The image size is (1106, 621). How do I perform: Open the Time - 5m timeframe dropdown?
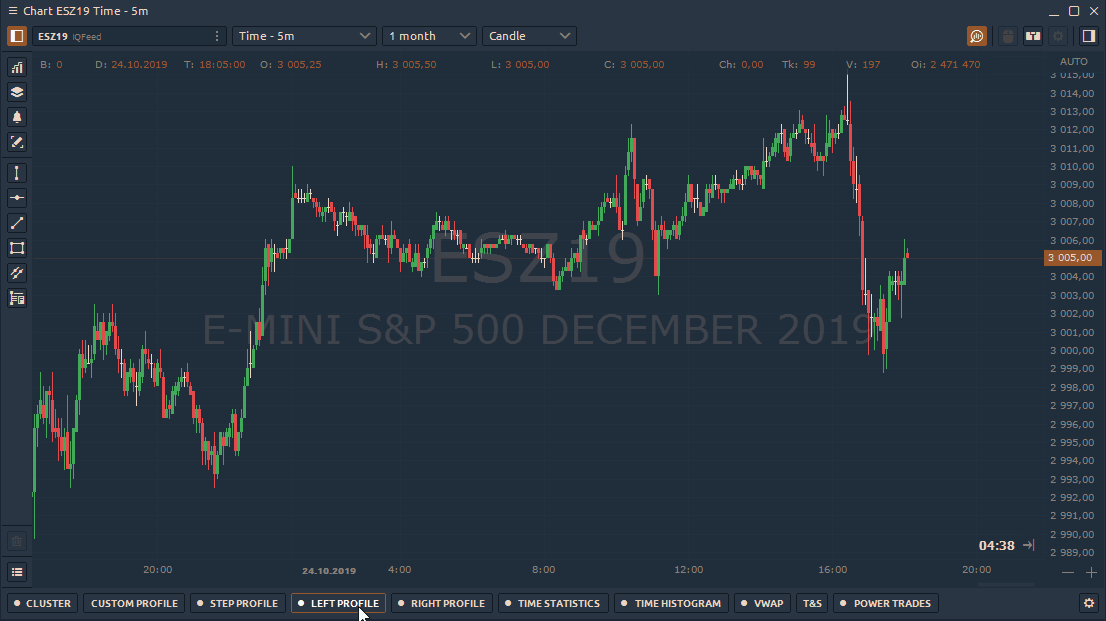(304, 36)
